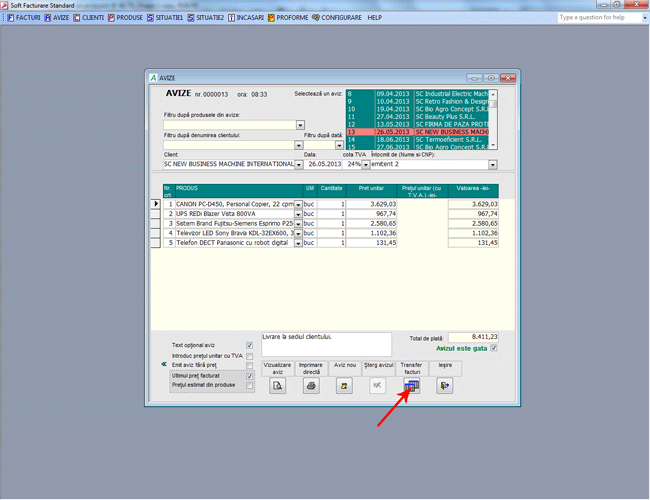The height and width of the screenshot is (500, 650).
Task: Expand the cota TVA dropdown
Action: point(365,165)
